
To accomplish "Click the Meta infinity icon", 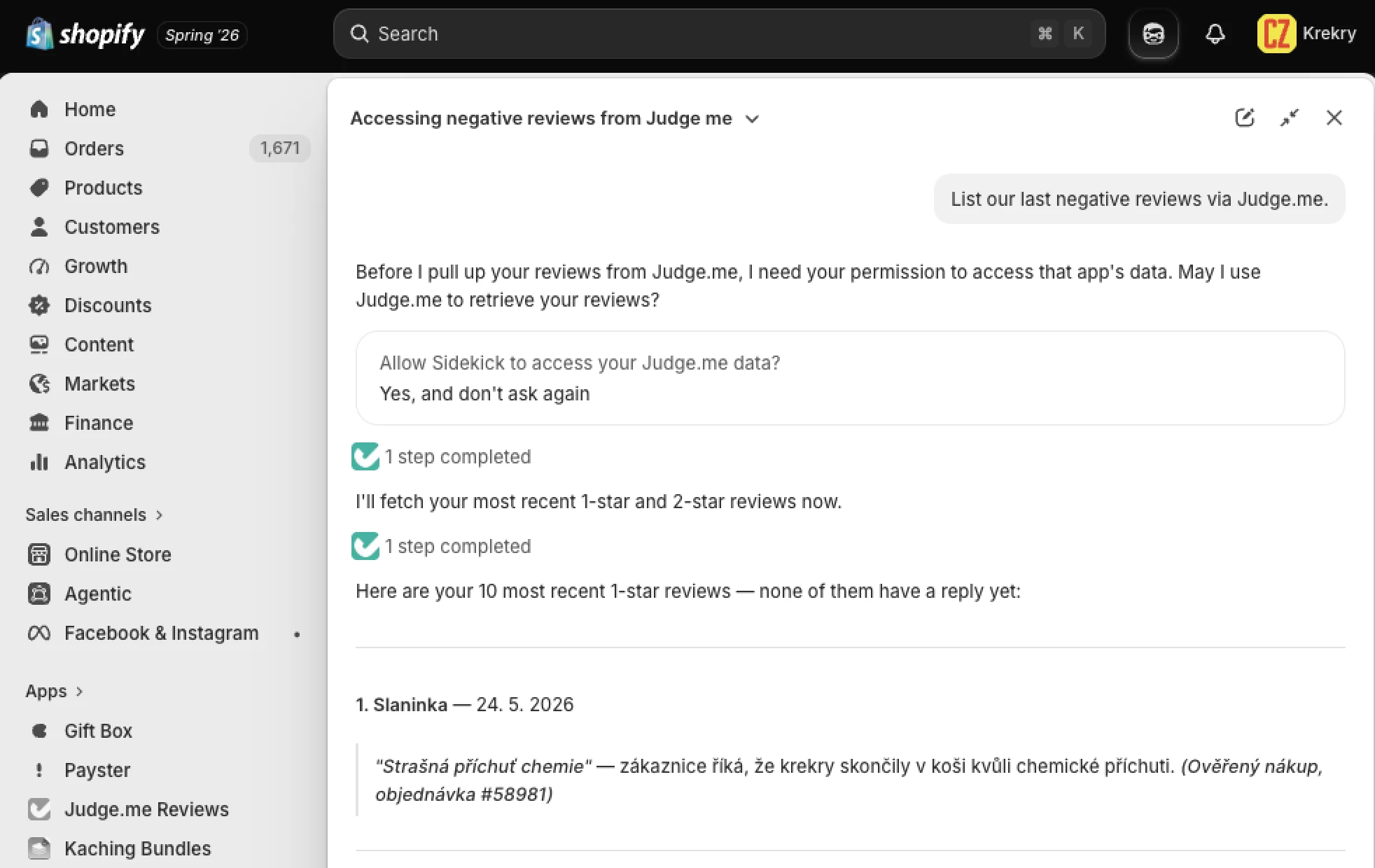I will click(39, 633).
